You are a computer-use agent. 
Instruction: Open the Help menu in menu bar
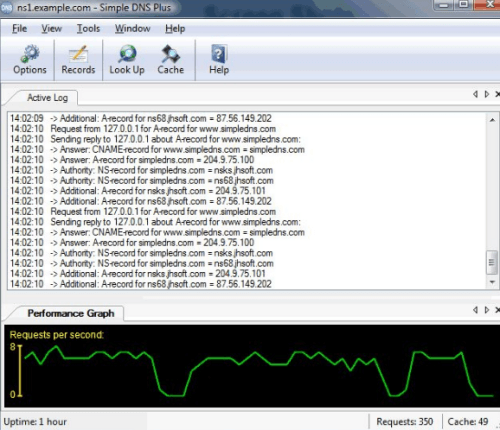tap(175, 29)
